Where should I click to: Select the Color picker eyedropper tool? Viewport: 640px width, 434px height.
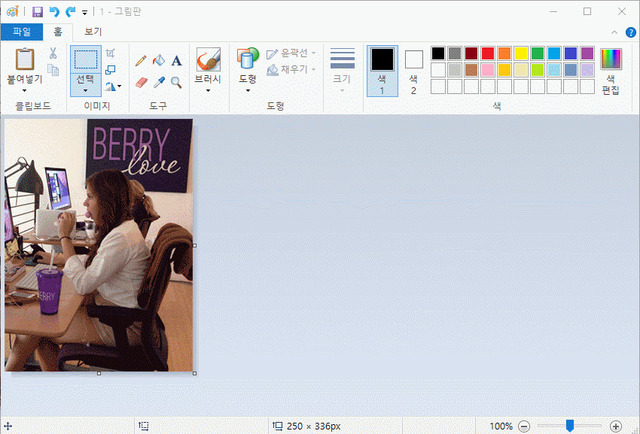pos(158,82)
